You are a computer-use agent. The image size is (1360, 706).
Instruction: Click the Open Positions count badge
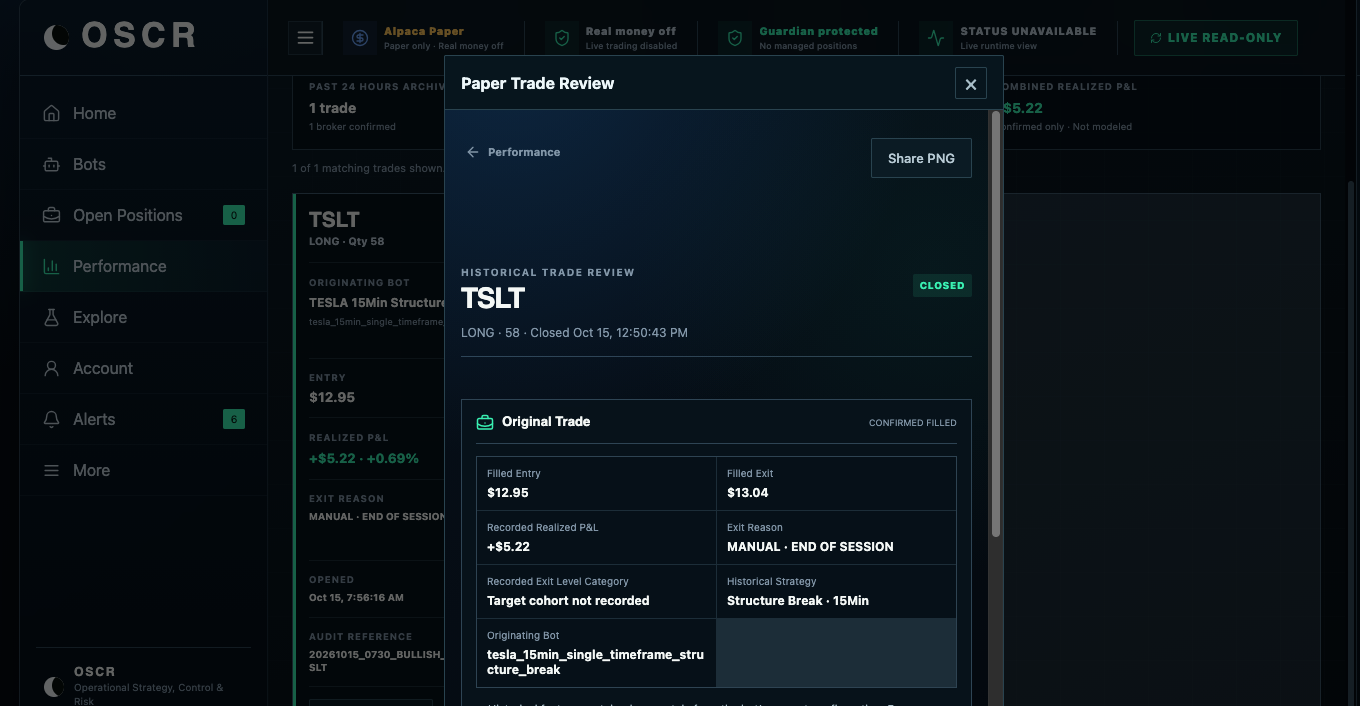[x=234, y=215]
